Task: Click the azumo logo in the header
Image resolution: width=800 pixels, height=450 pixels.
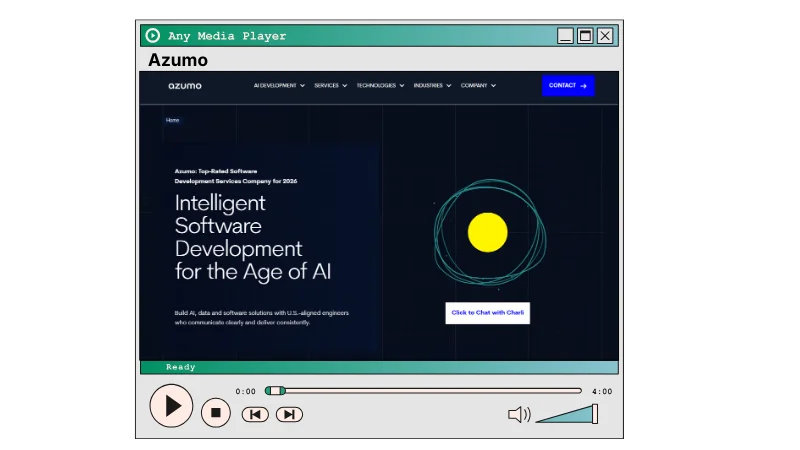Action: click(x=185, y=86)
